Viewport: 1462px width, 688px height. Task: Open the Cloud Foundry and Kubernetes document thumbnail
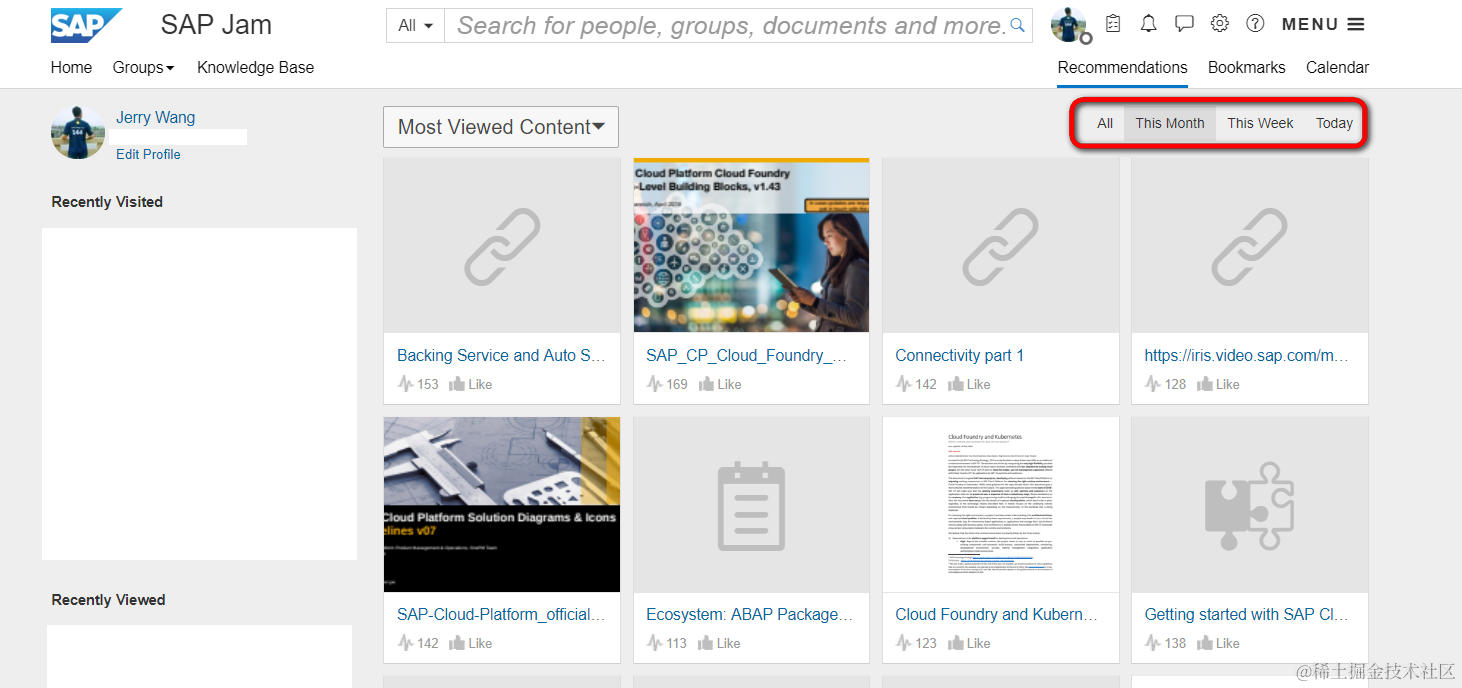1000,504
